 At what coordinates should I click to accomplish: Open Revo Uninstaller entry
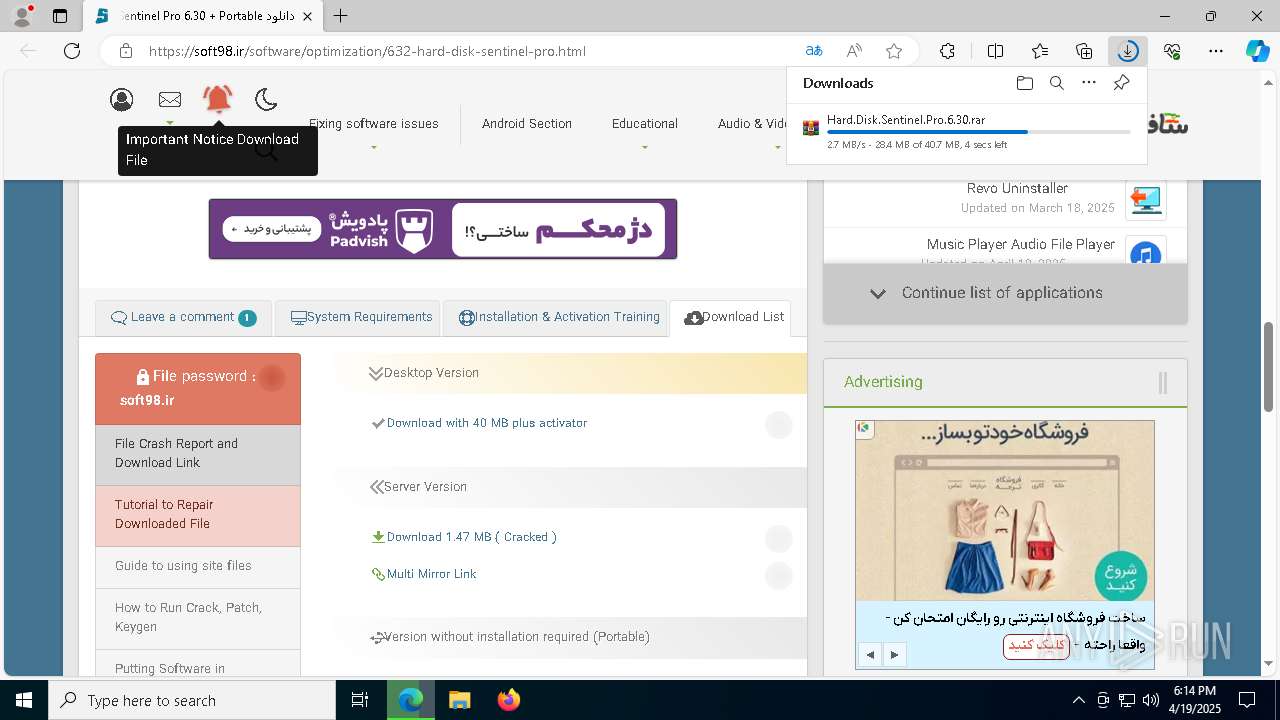coord(1017,188)
